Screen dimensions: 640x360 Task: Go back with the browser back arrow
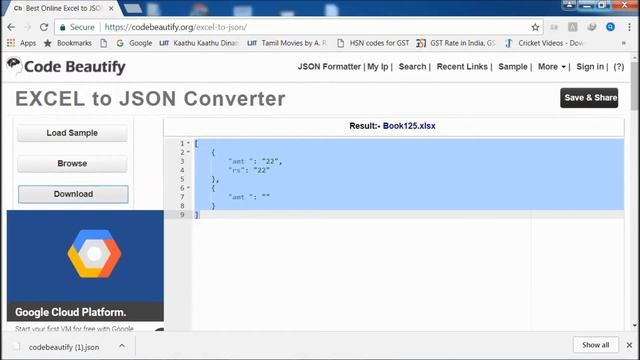(x=11, y=27)
